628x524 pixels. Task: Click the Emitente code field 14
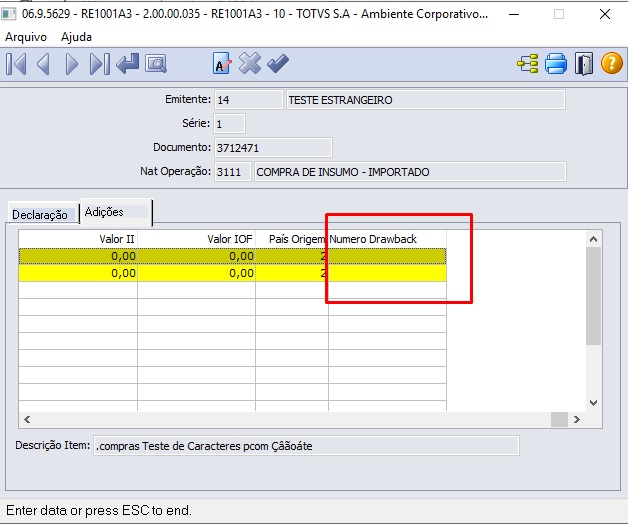249,100
